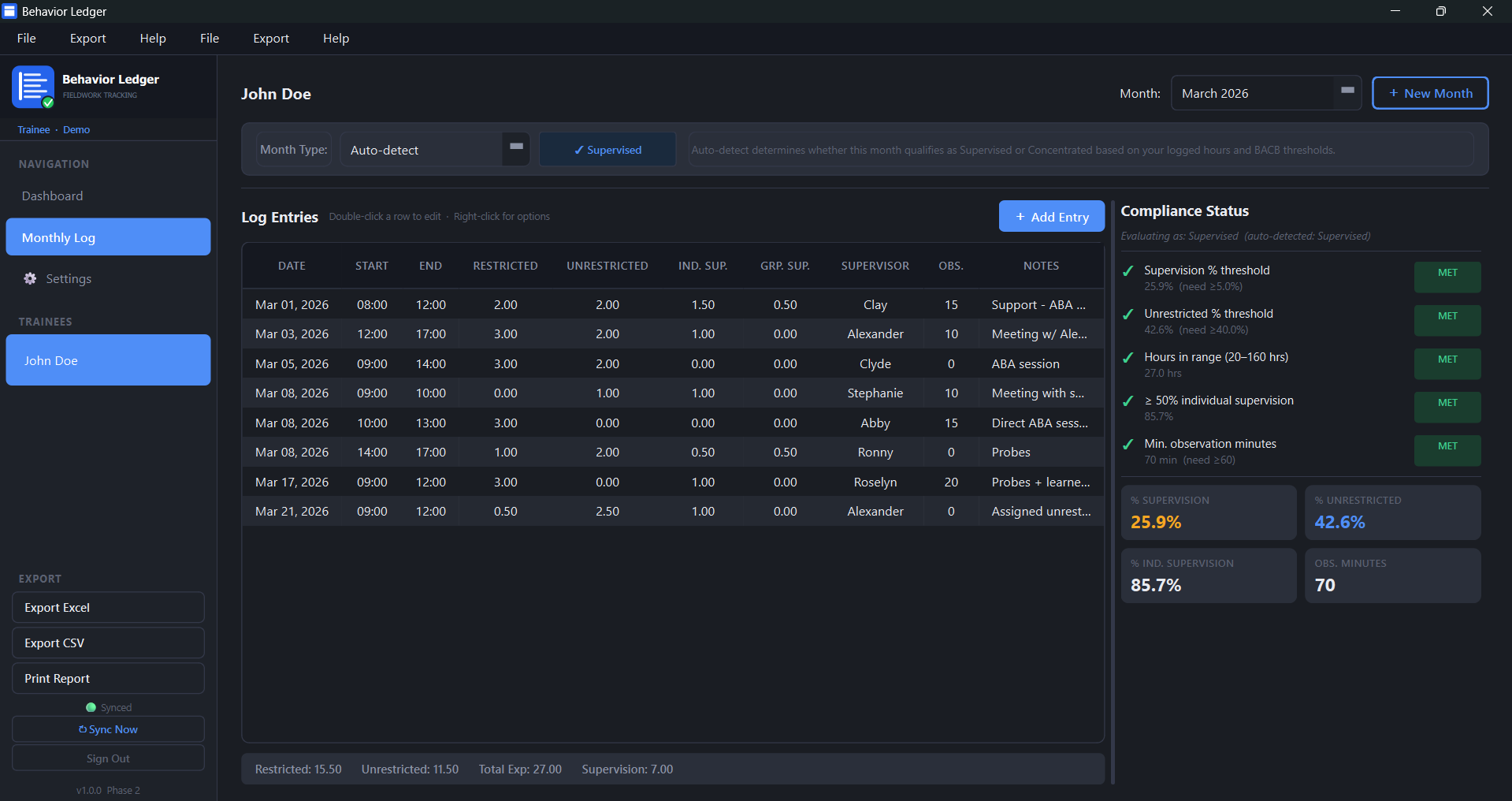The width and height of the screenshot is (1512, 801).
Task: Click the Export Excel button
Action: [108, 608]
